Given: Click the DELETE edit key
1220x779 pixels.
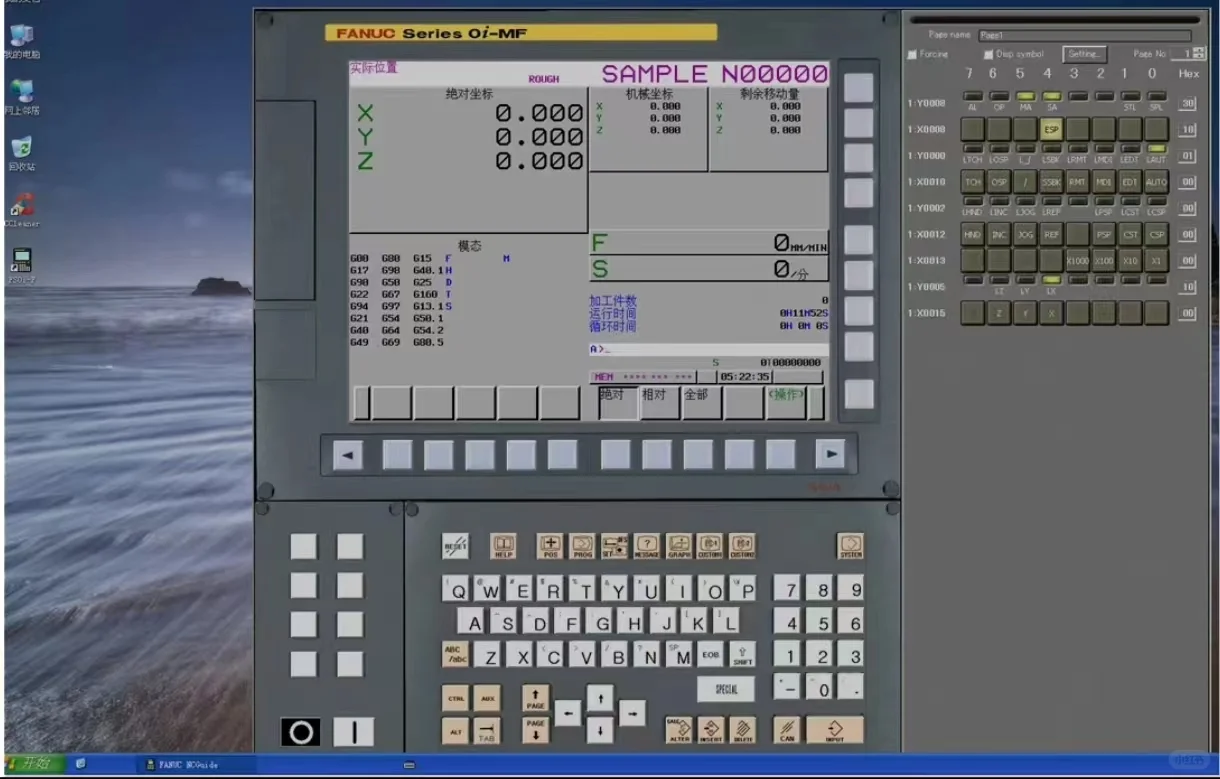Looking at the screenshot, I should tap(743, 730).
